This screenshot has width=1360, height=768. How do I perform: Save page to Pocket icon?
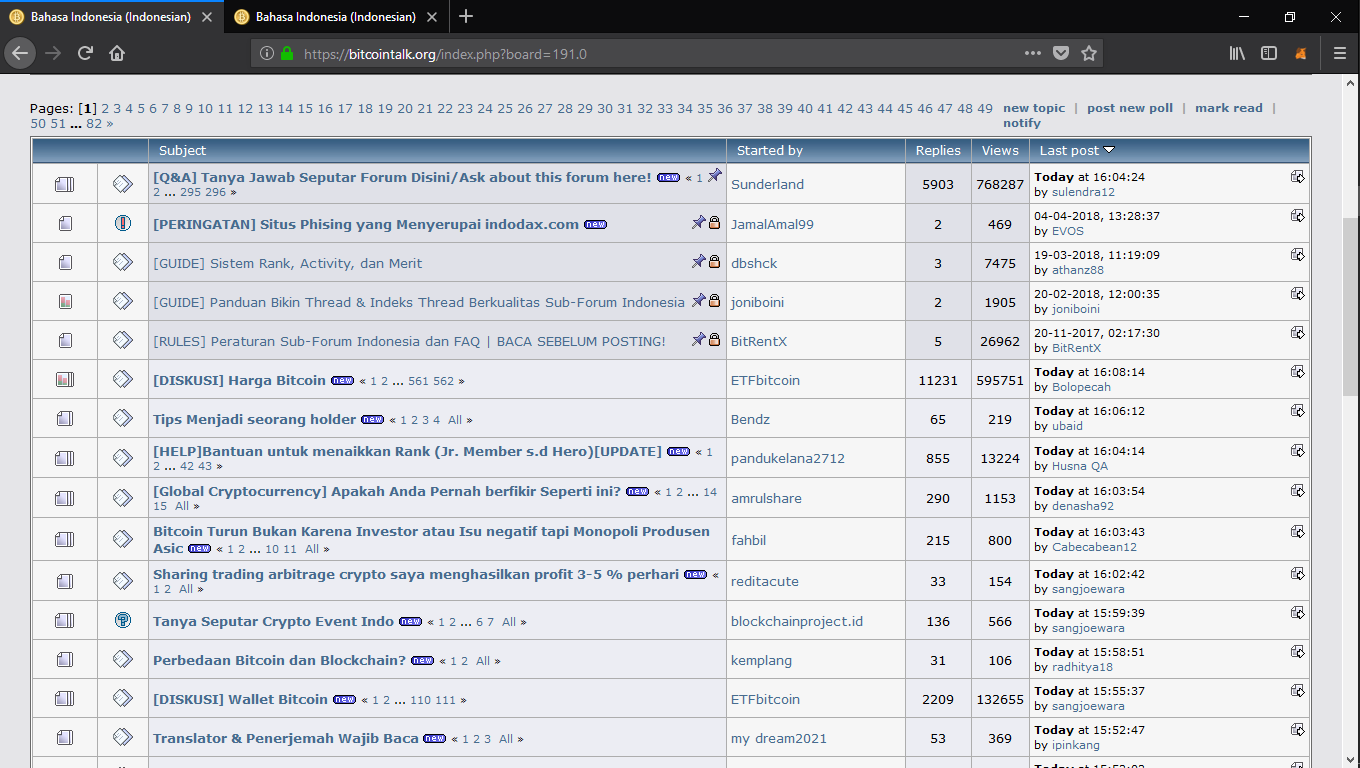tap(1061, 53)
